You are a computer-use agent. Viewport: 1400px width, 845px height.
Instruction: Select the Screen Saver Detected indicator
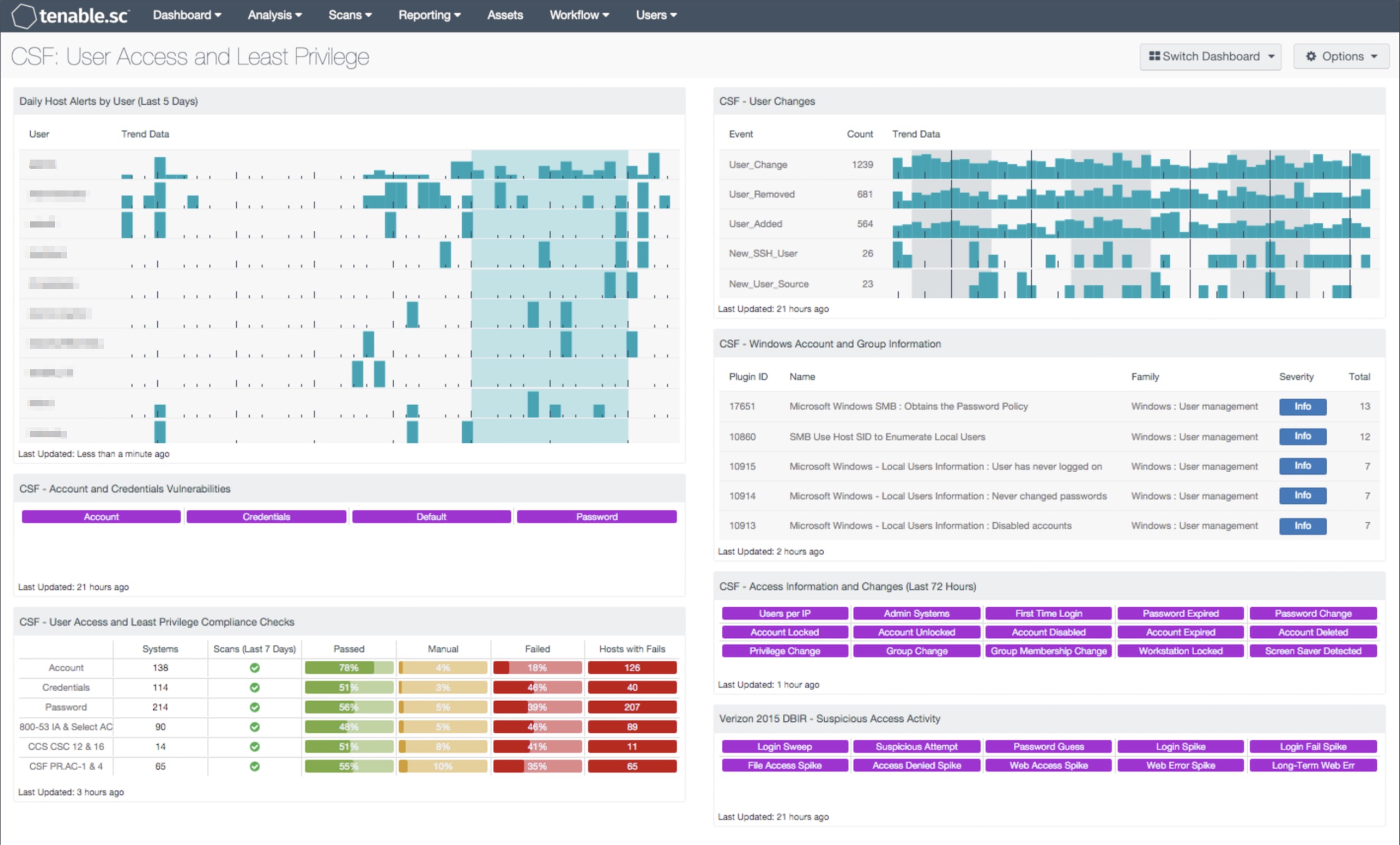coord(1313,651)
